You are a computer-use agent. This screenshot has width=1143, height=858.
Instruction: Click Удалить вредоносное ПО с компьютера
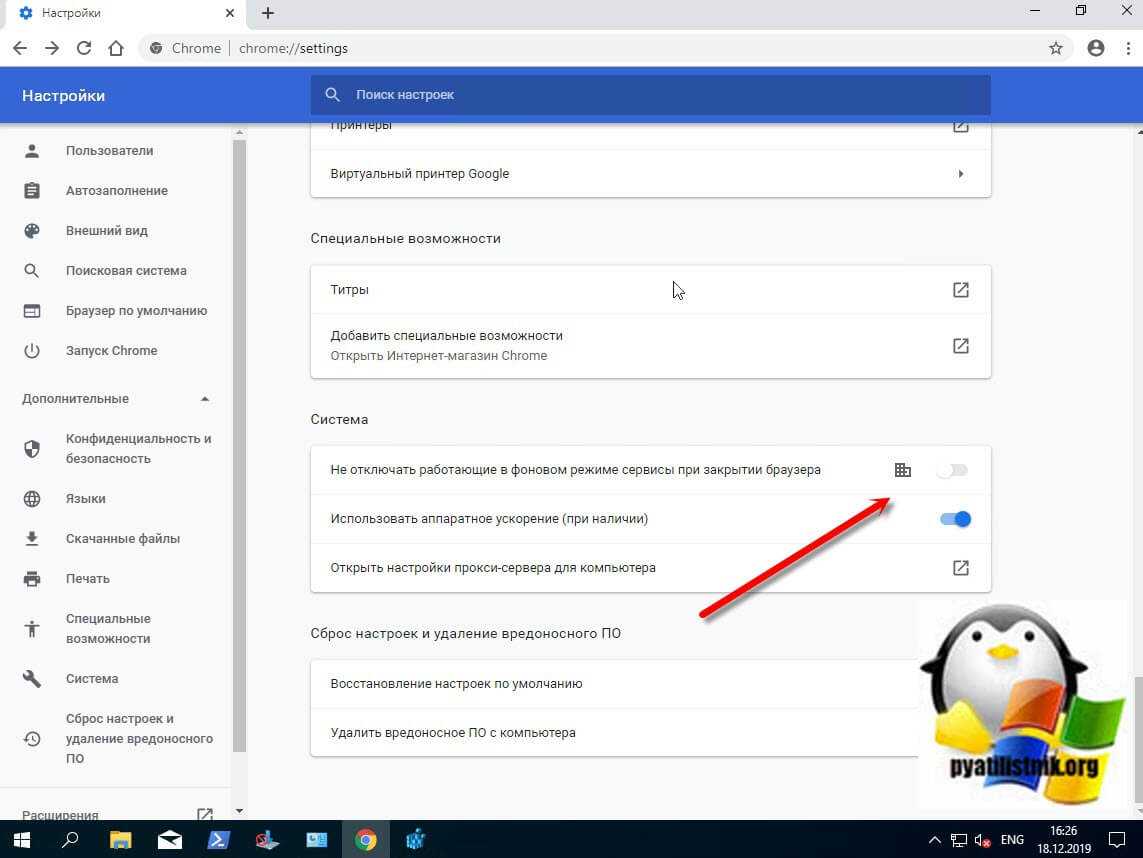click(x=453, y=733)
